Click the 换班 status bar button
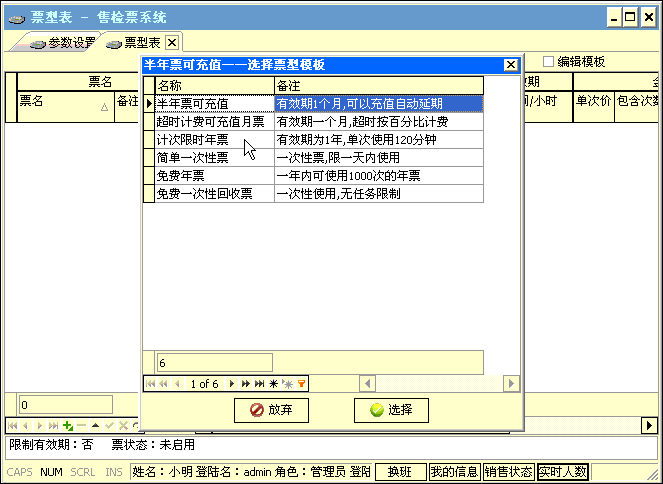 click(x=400, y=472)
